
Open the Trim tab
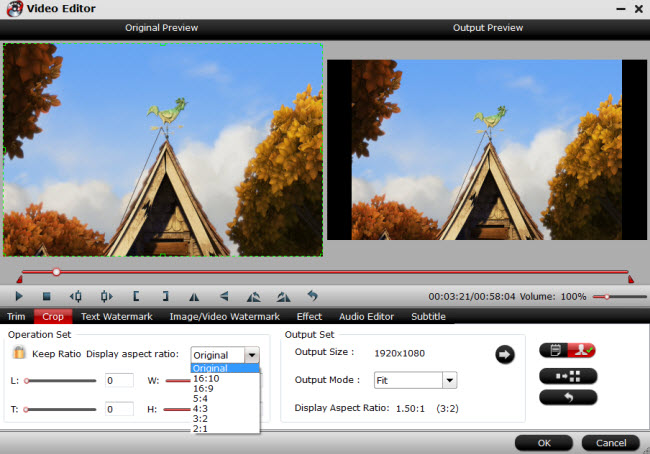tap(16, 316)
